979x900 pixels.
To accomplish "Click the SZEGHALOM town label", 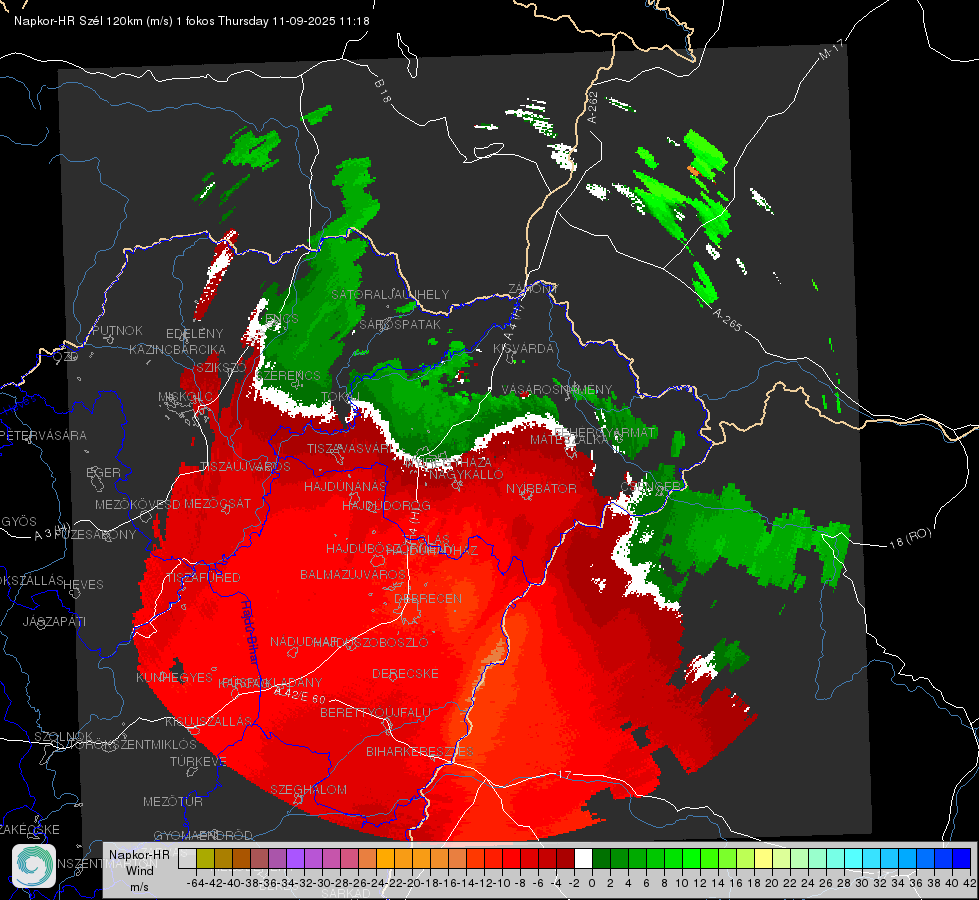I will [308, 789].
